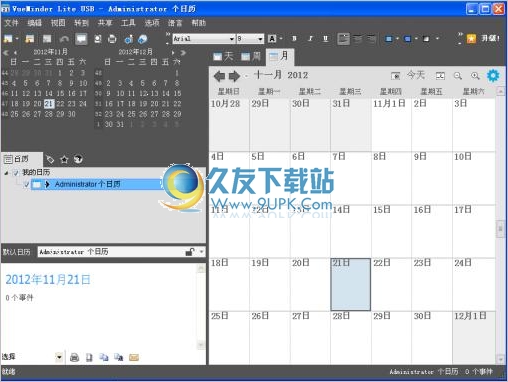Image resolution: width=508 pixels, height=382 pixels.
Task: Click the month view vertical scrollbar thumb
Action: [500, 229]
